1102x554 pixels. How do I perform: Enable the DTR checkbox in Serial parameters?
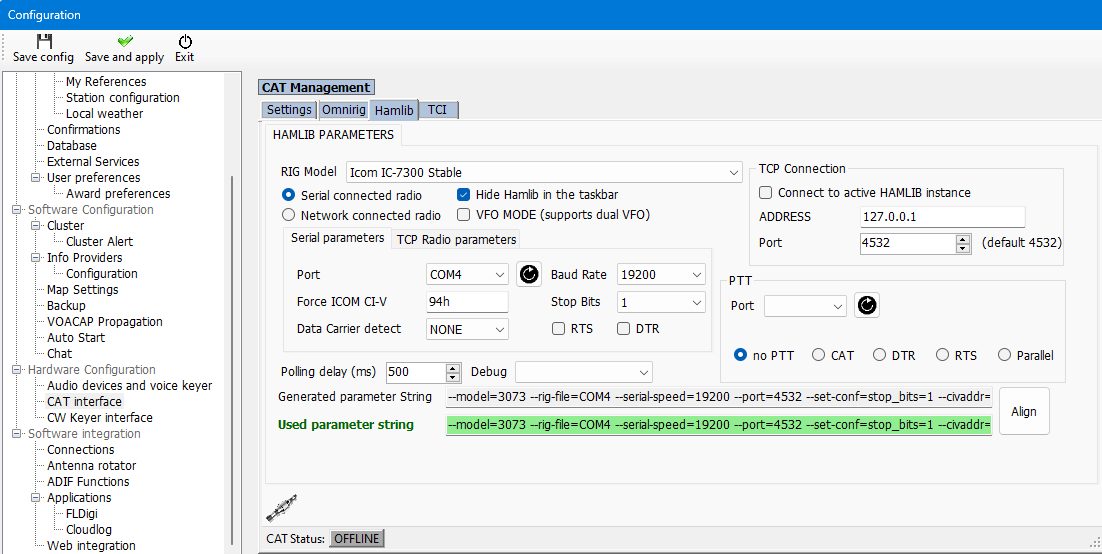point(623,328)
